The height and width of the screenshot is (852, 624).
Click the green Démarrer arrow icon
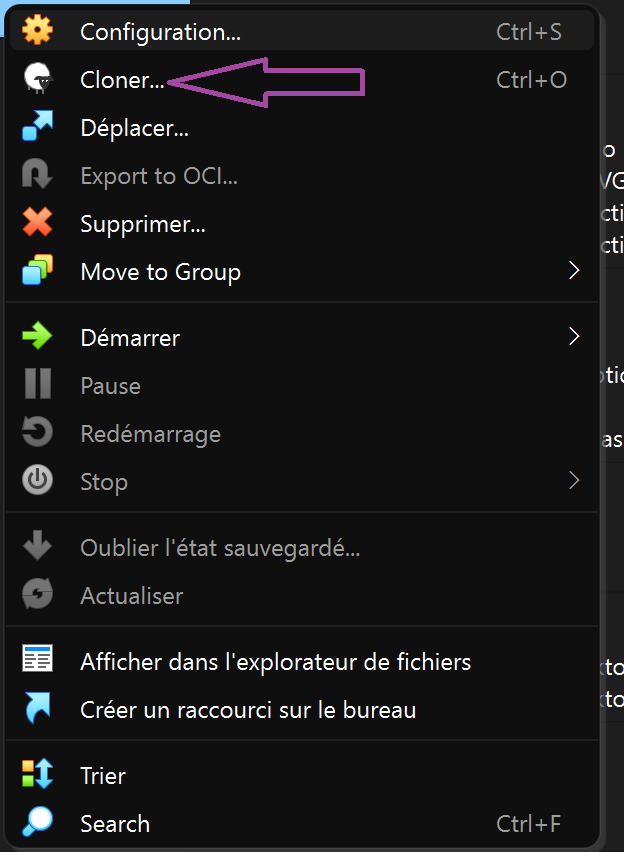click(x=37, y=337)
